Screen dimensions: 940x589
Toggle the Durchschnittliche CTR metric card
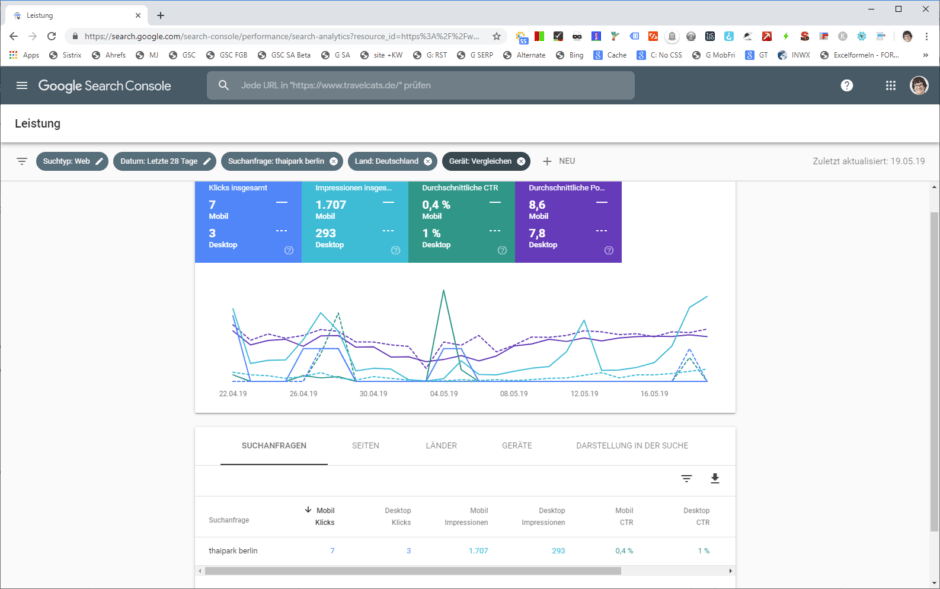click(x=462, y=222)
